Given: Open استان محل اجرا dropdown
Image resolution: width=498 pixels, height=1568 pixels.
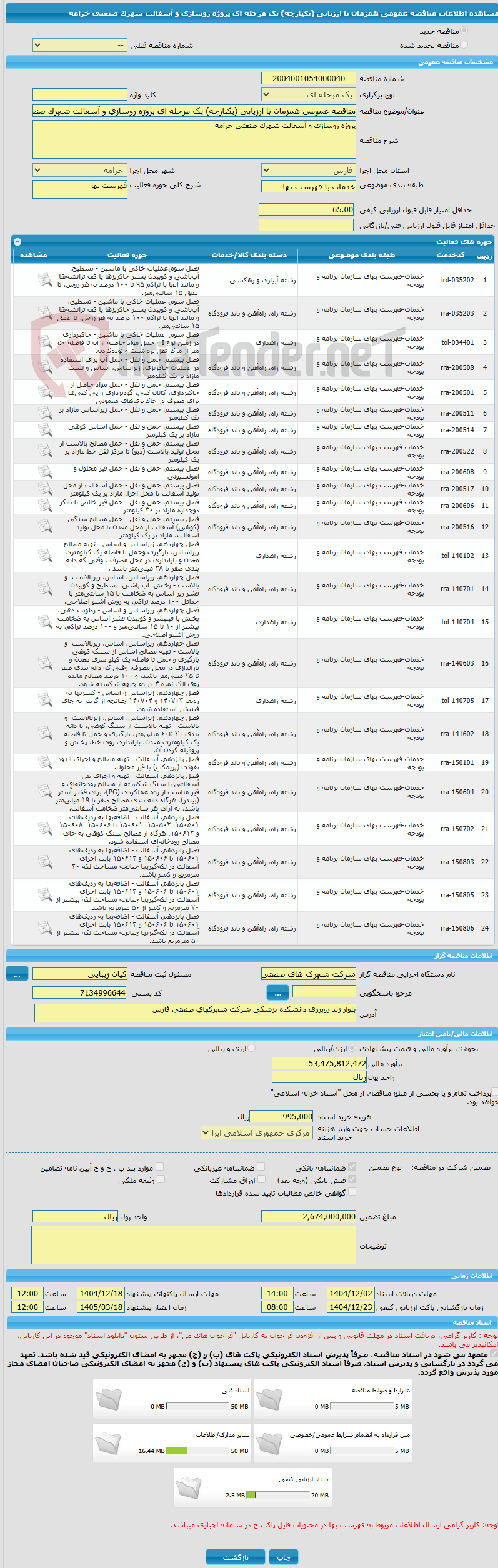Looking at the screenshot, I should pyautogui.click(x=309, y=170).
